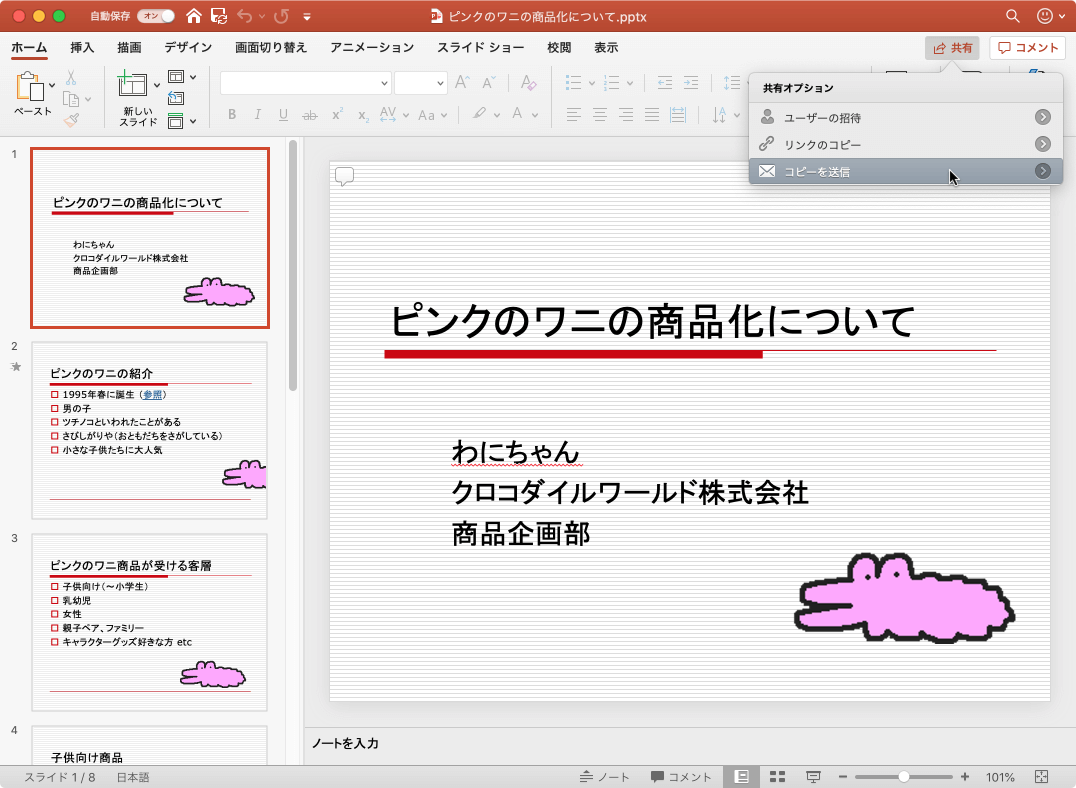Click the Share (共有) button
1076x788 pixels.
(x=952, y=48)
